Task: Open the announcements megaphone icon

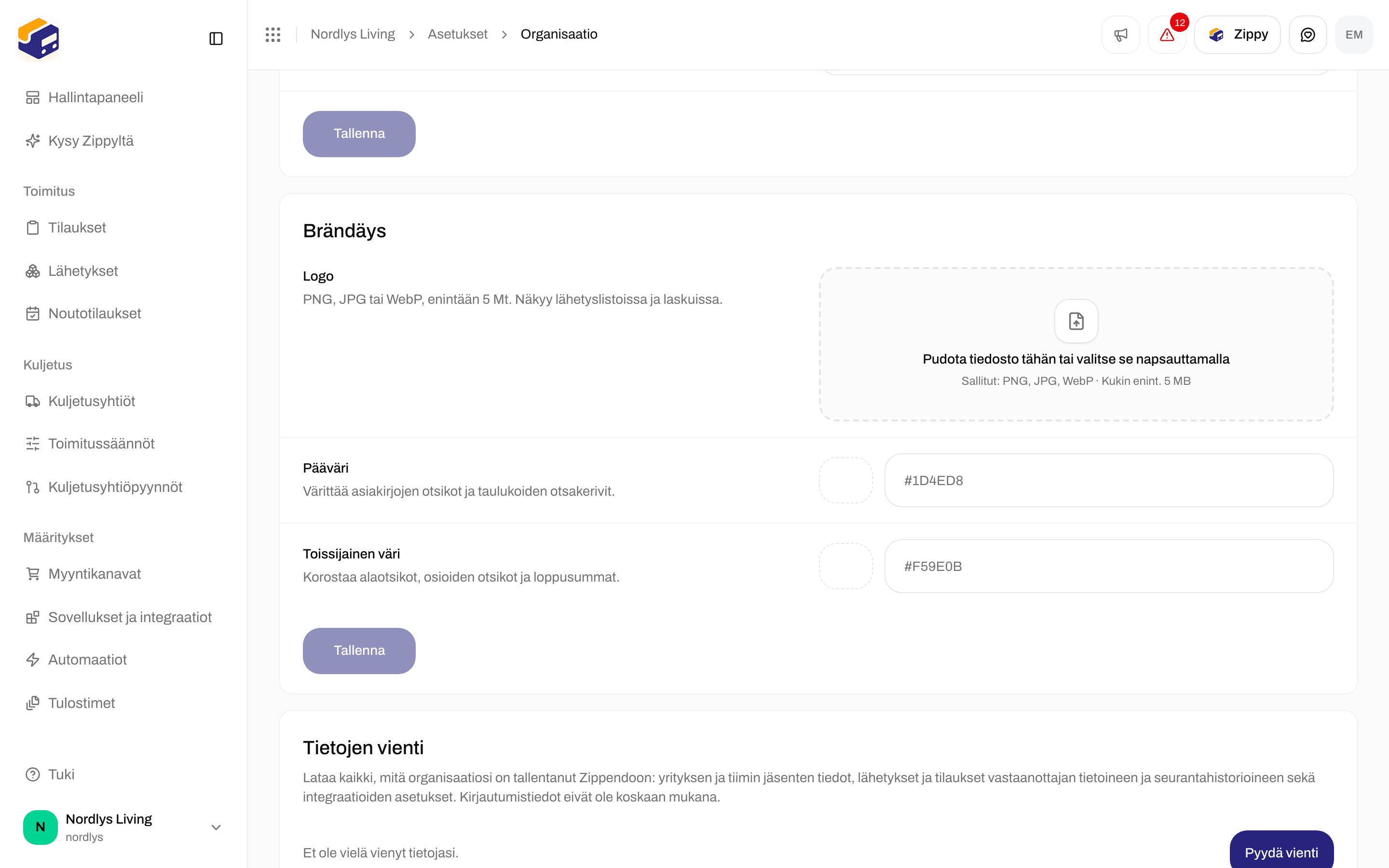Action: (1120, 34)
